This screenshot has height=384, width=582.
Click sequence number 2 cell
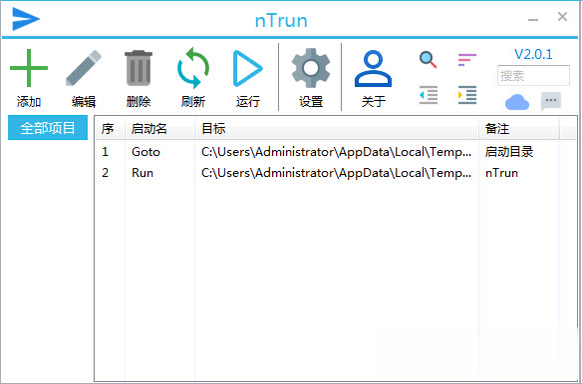point(105,173)
